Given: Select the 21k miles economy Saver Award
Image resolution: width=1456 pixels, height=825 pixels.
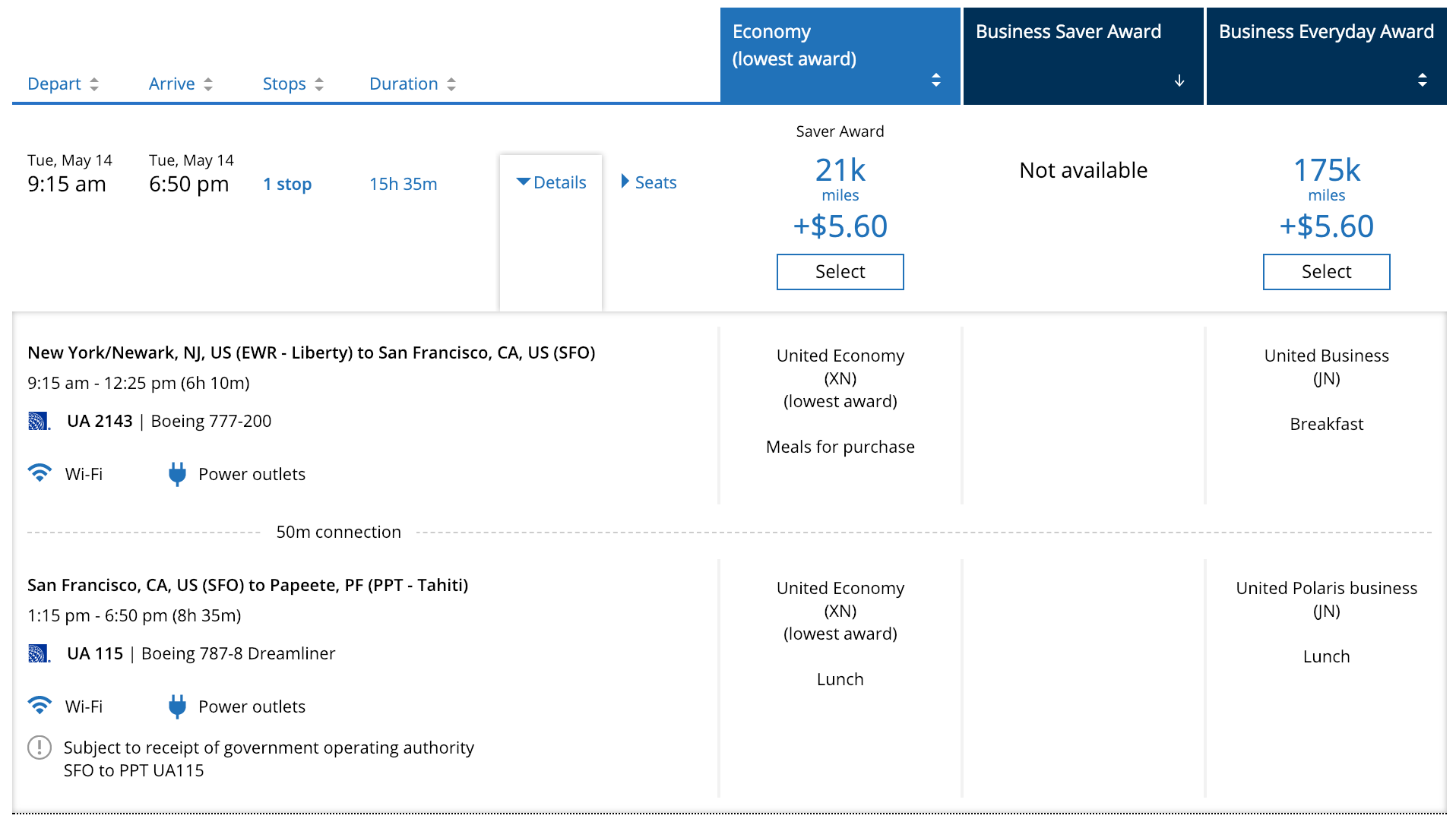Looking at the screenshot, I should pyautogui.click(x=840, y=272).
